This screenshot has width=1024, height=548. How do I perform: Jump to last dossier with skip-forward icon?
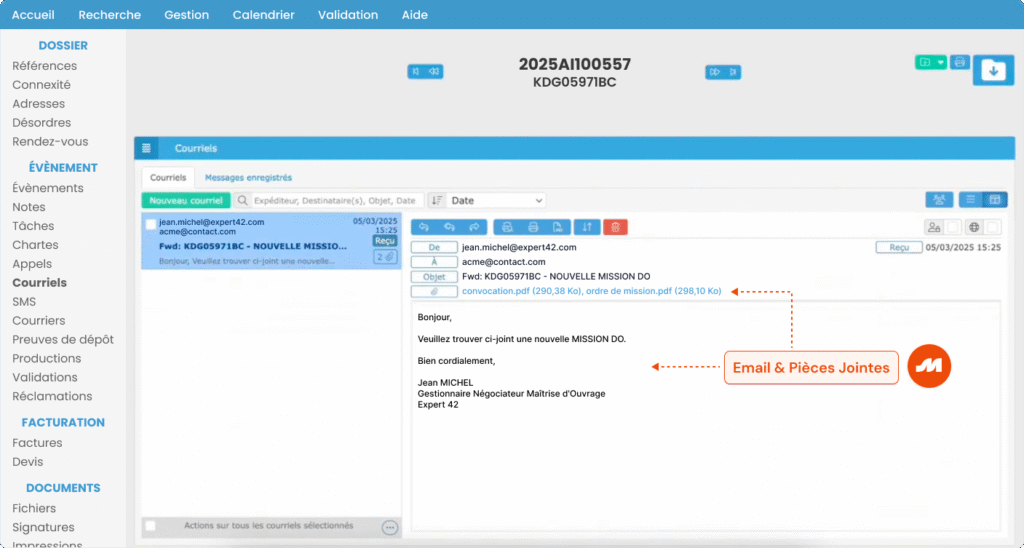point(733,72)
